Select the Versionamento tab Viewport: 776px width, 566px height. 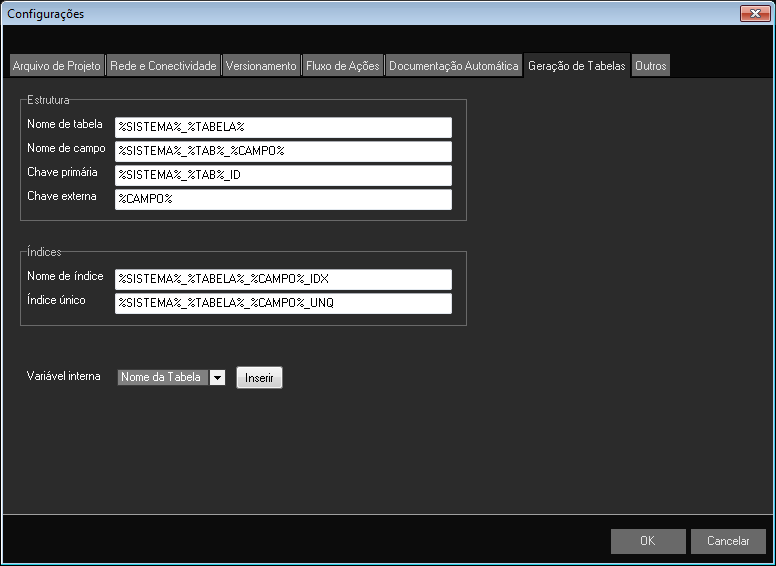click(x=261, y=66)
